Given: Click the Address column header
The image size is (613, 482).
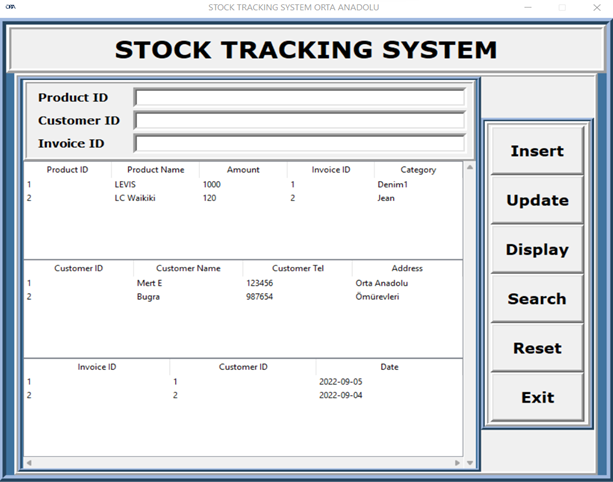Looking at the screenshot, I should point(407,268).
